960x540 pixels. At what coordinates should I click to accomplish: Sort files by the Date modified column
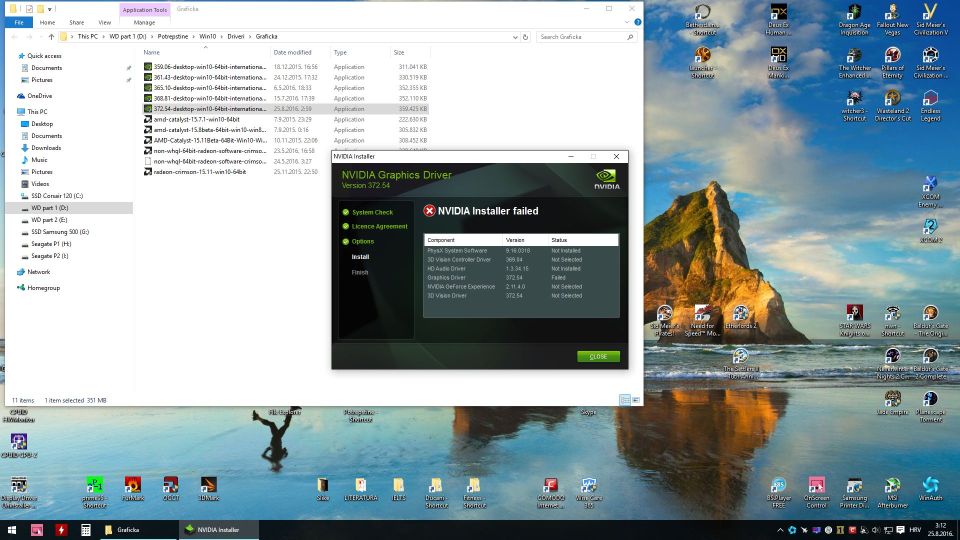293,52
